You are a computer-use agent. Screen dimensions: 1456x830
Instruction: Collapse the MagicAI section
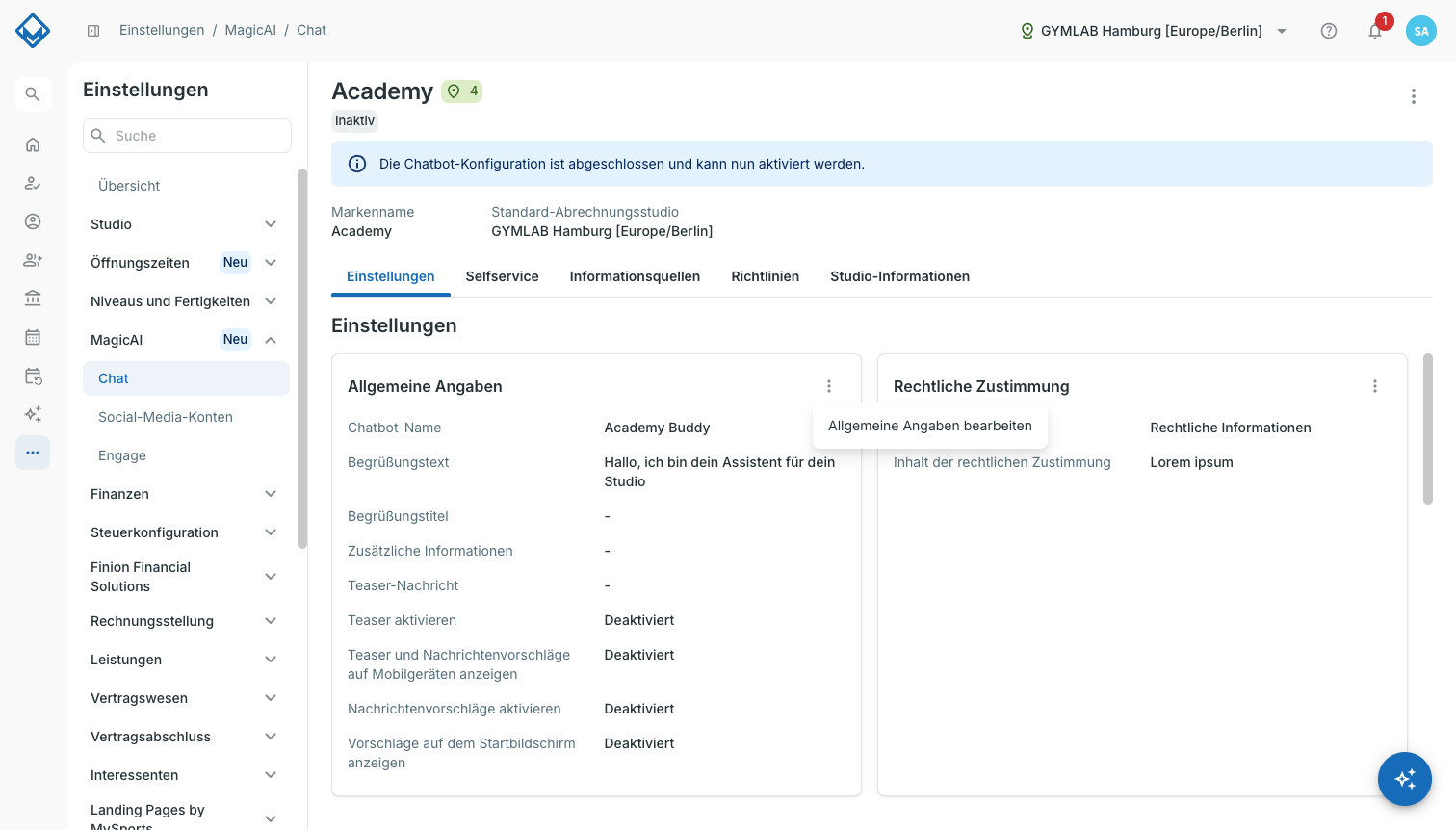click(x=185, y=340)
